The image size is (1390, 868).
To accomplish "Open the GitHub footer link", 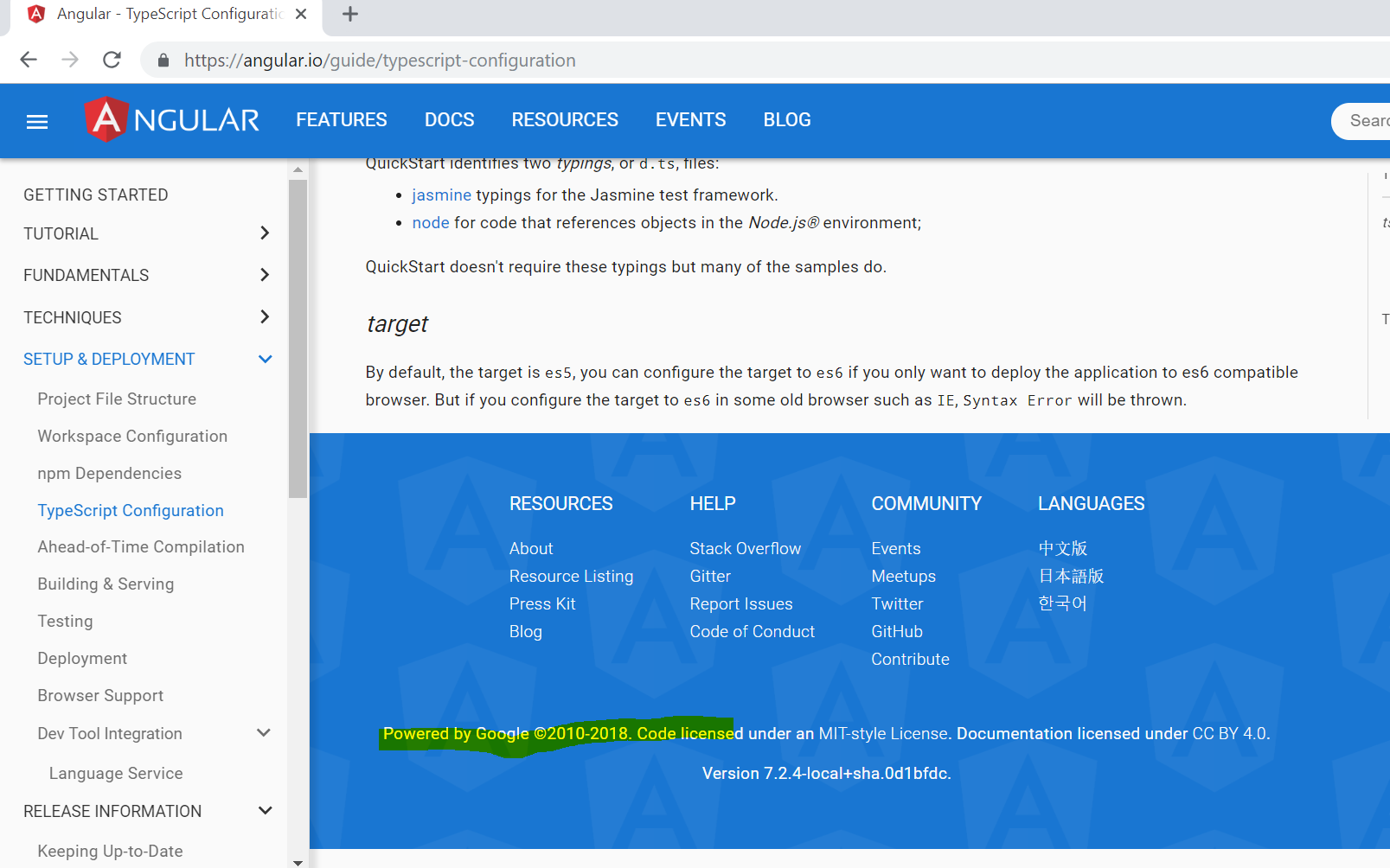I will (x=897, y=632).
